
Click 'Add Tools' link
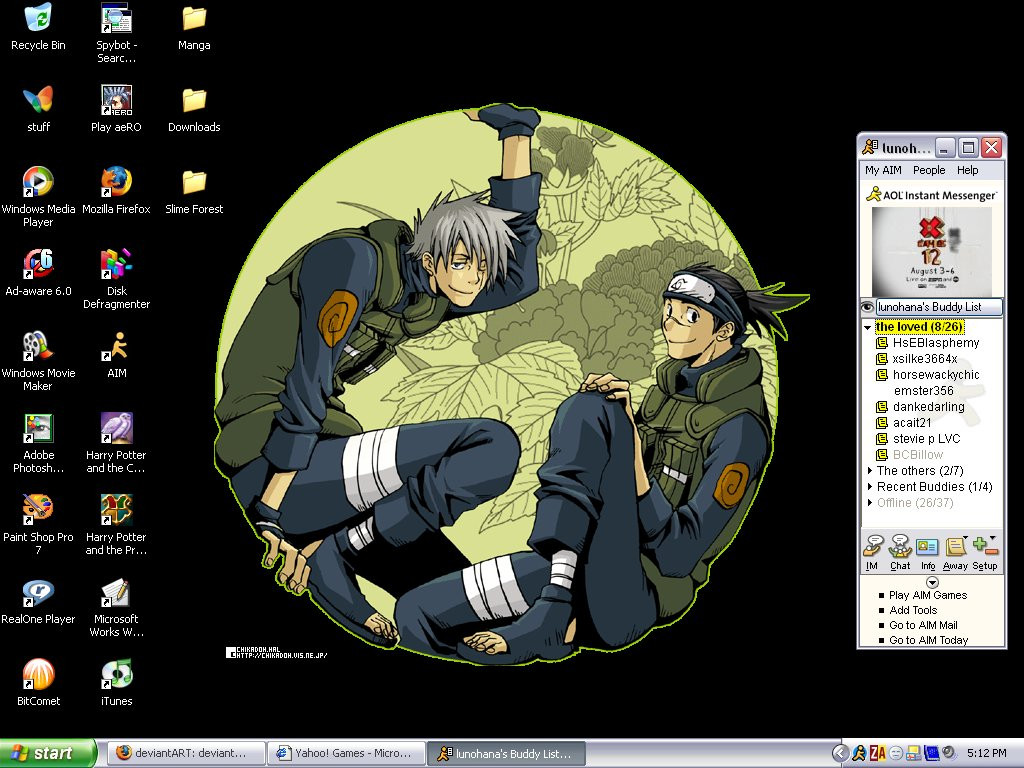tap(913, 610)
